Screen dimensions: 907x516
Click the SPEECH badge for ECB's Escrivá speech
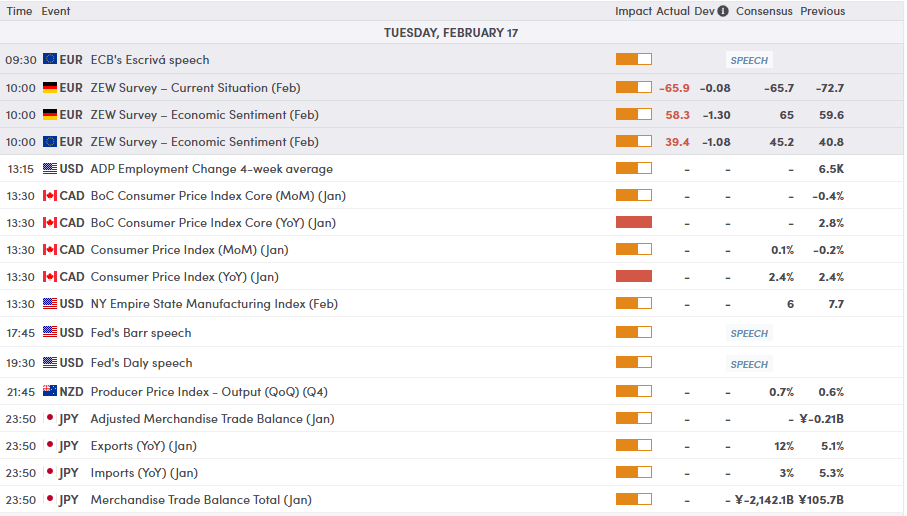[749, 60]
